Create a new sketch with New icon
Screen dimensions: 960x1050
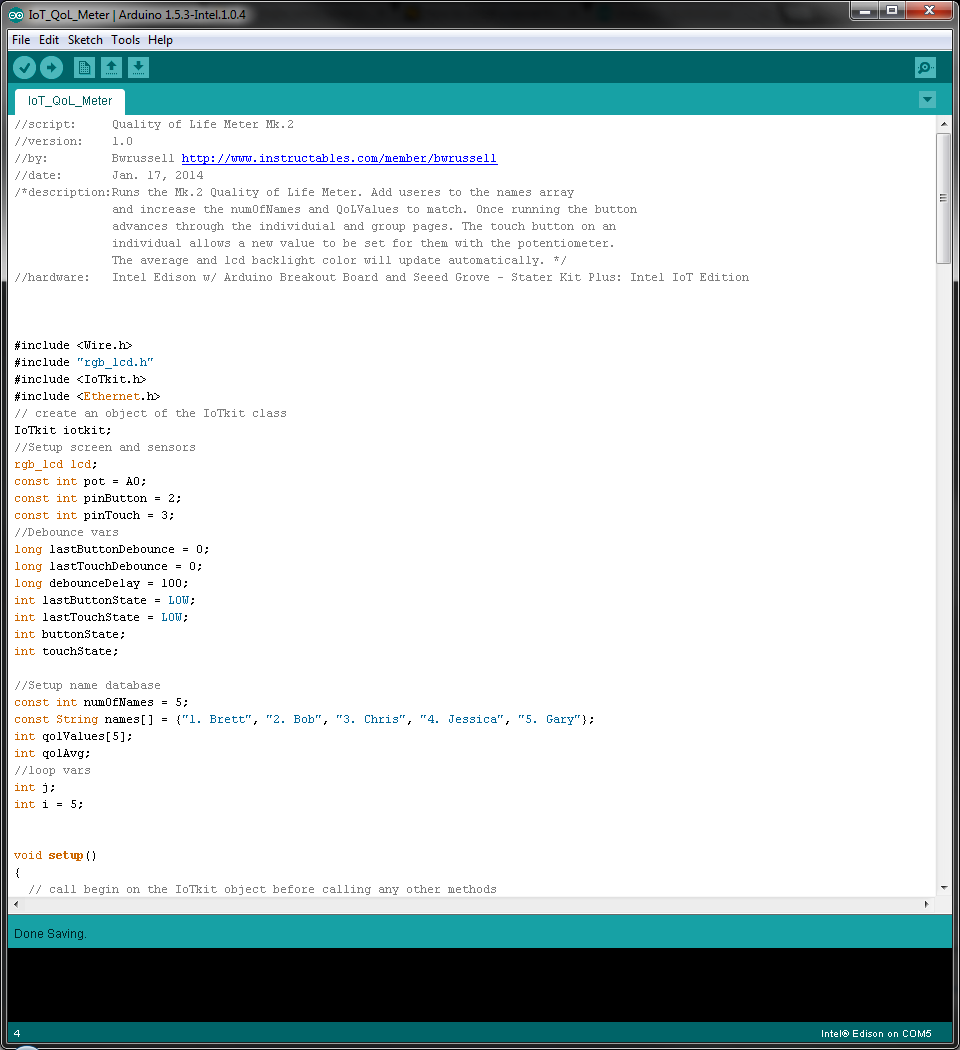[84, 68]
